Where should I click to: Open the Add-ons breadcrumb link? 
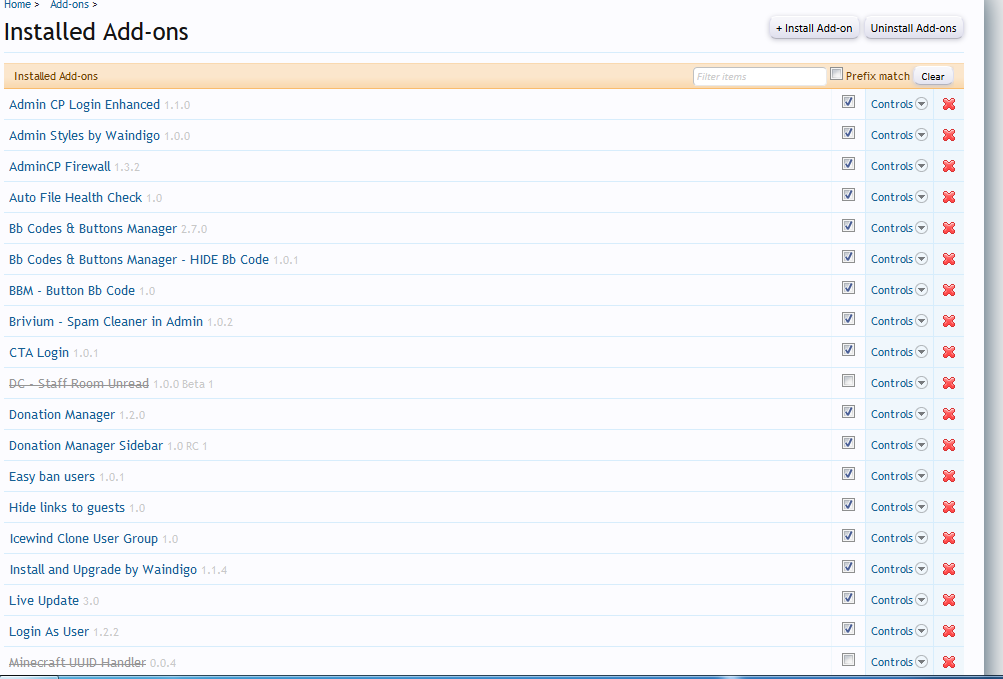coord(68,5)
